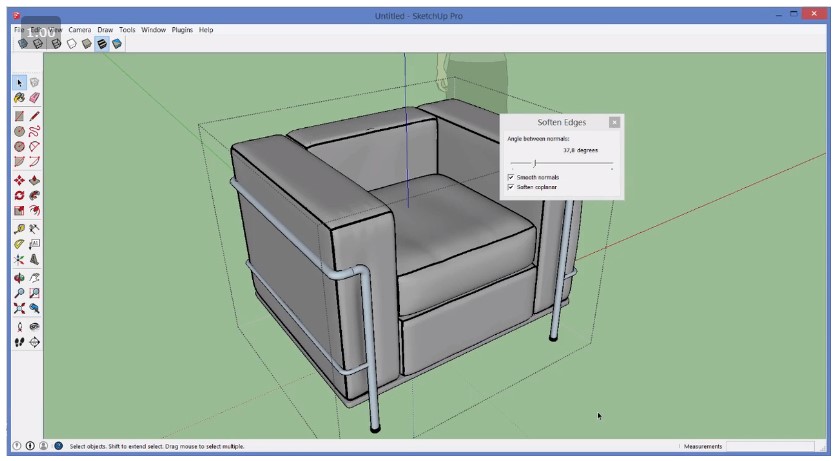Click the person status bar icon
The width and height of the screenshot is (837, 461).
point(44,446)
